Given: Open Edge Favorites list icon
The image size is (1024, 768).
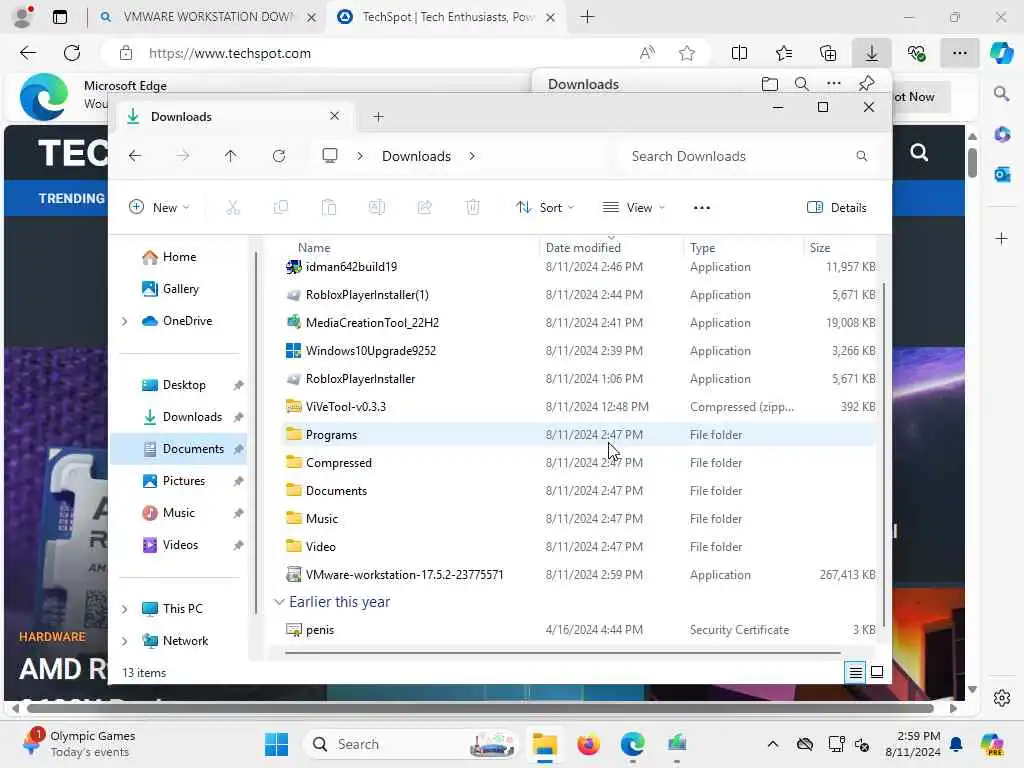Looking at the screenshot, I should point(784,54).
